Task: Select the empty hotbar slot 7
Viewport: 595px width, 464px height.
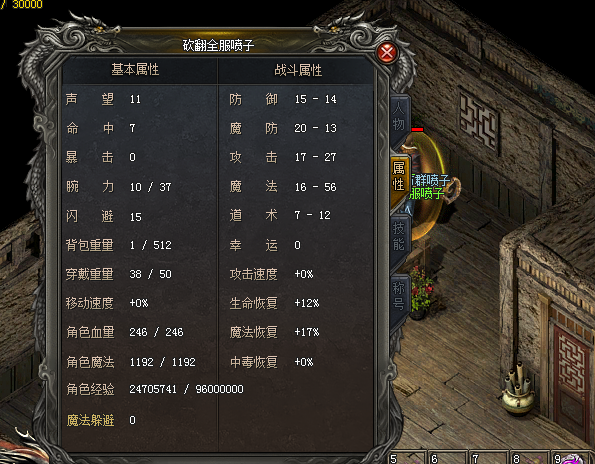Action: pyautogui.click(x=488, y=458)
